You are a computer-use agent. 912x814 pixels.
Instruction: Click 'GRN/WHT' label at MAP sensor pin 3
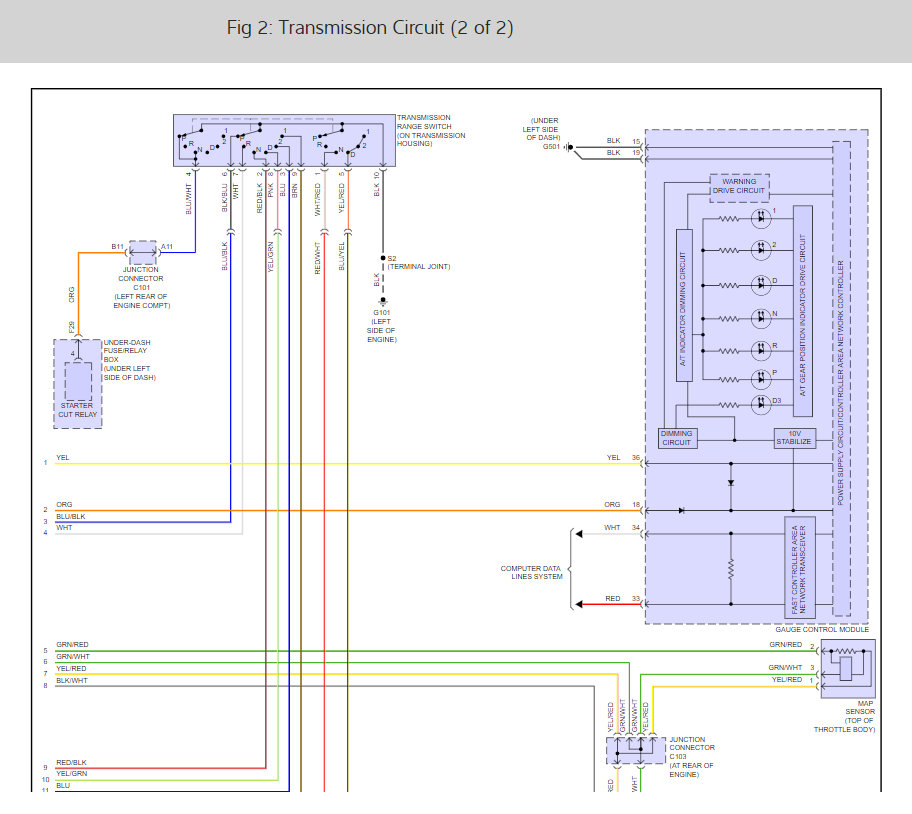pos(785,667)
